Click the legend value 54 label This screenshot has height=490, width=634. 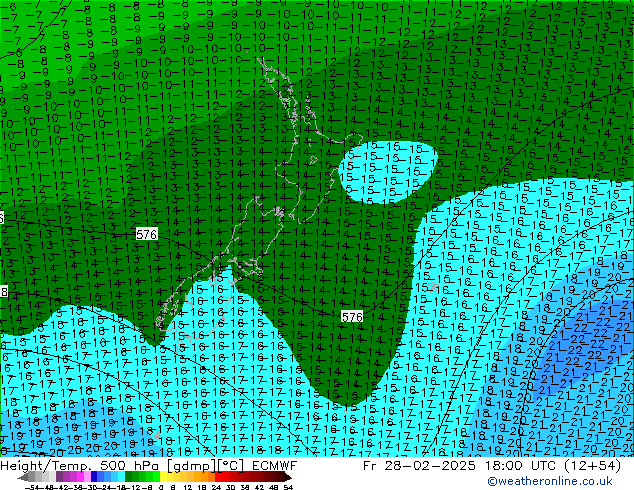287,487
